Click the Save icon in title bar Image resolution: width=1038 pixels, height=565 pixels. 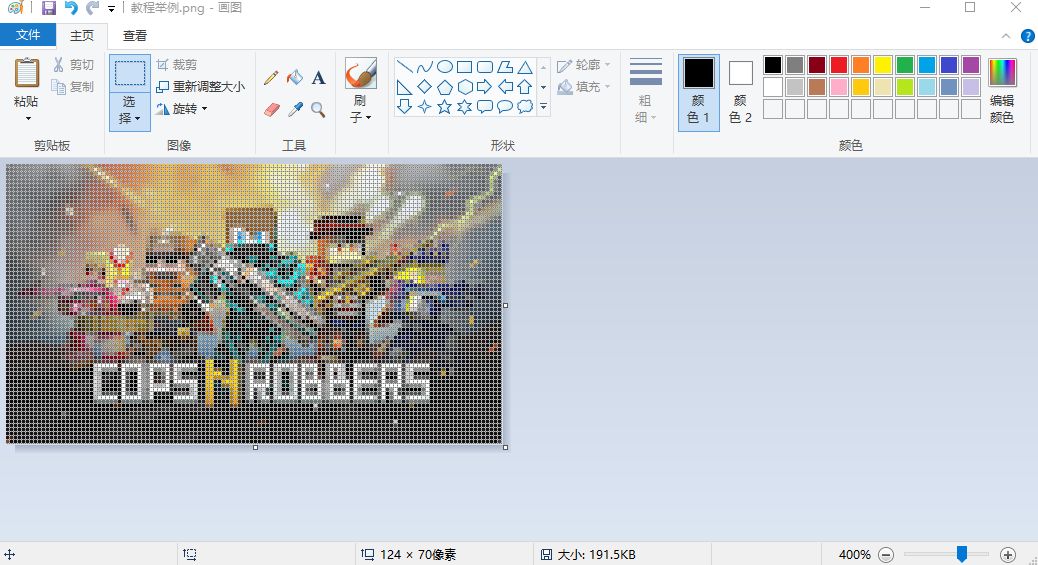(48, 8)
